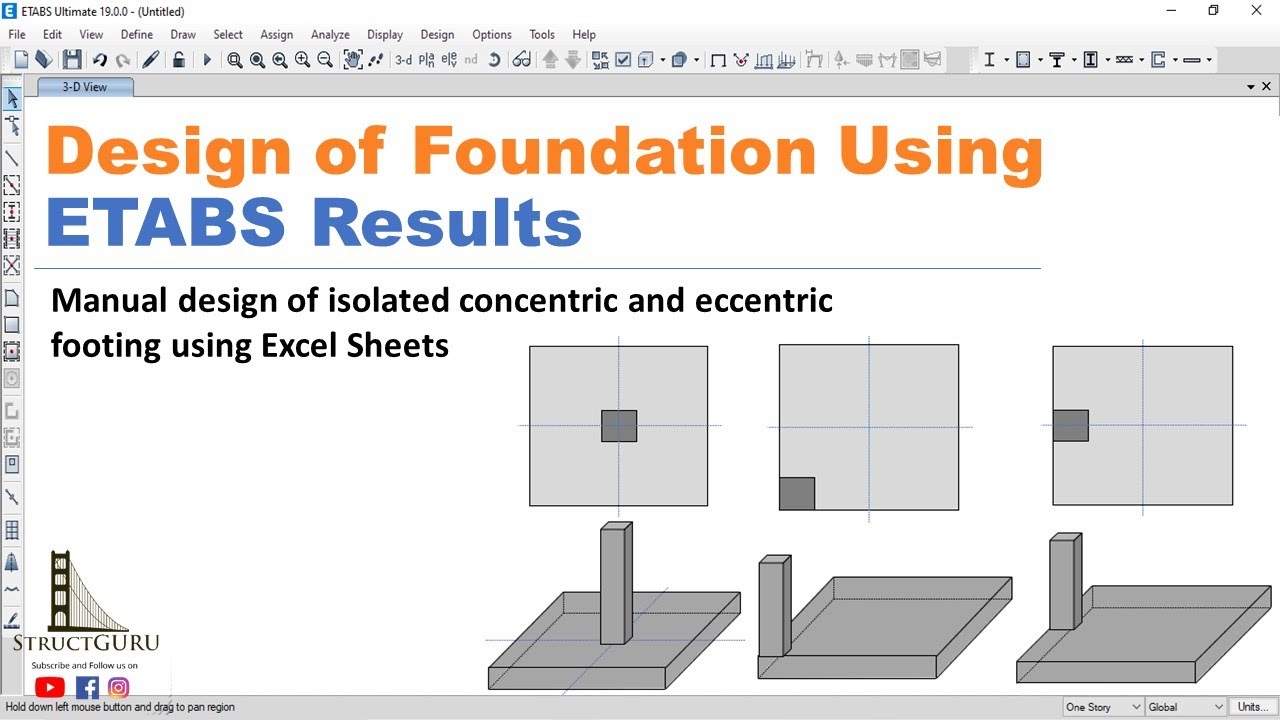
Task: Click the Move Up in List arrow
Action: coord(550,60)
